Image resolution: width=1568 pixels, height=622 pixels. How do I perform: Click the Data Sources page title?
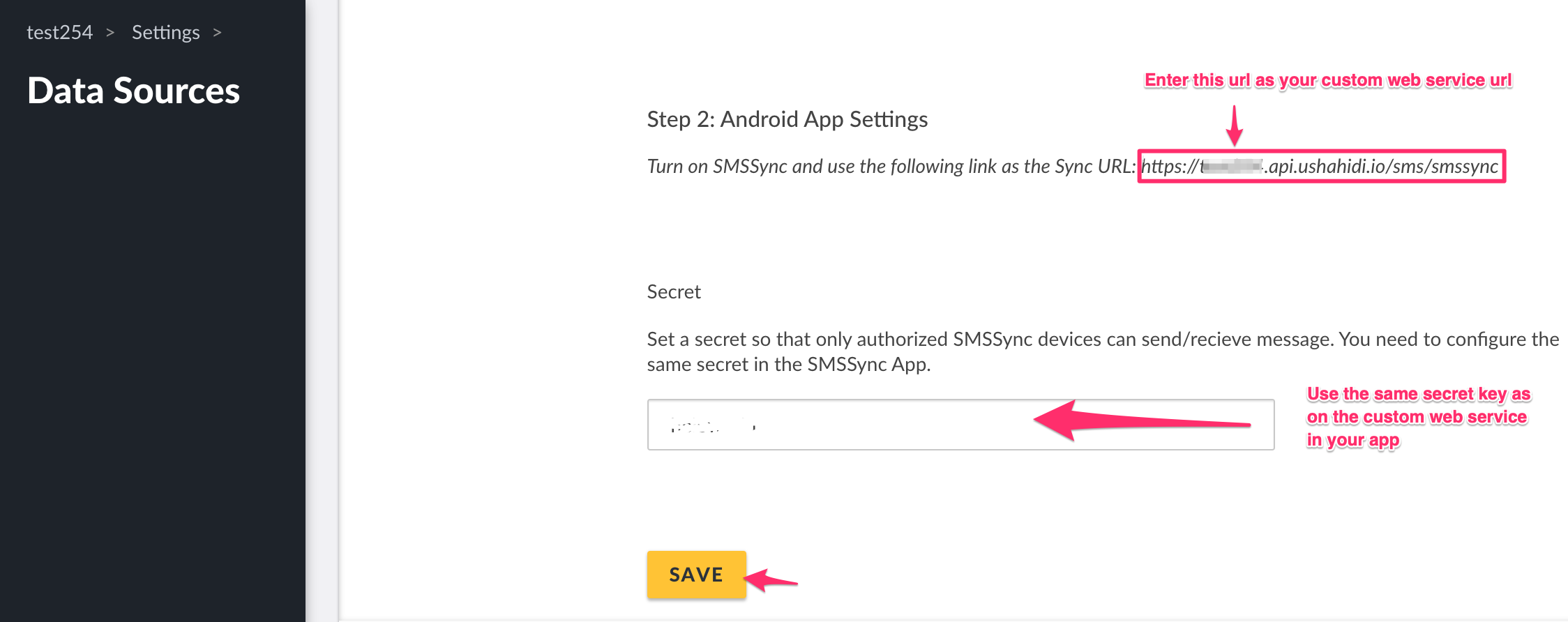click(133, 91)
